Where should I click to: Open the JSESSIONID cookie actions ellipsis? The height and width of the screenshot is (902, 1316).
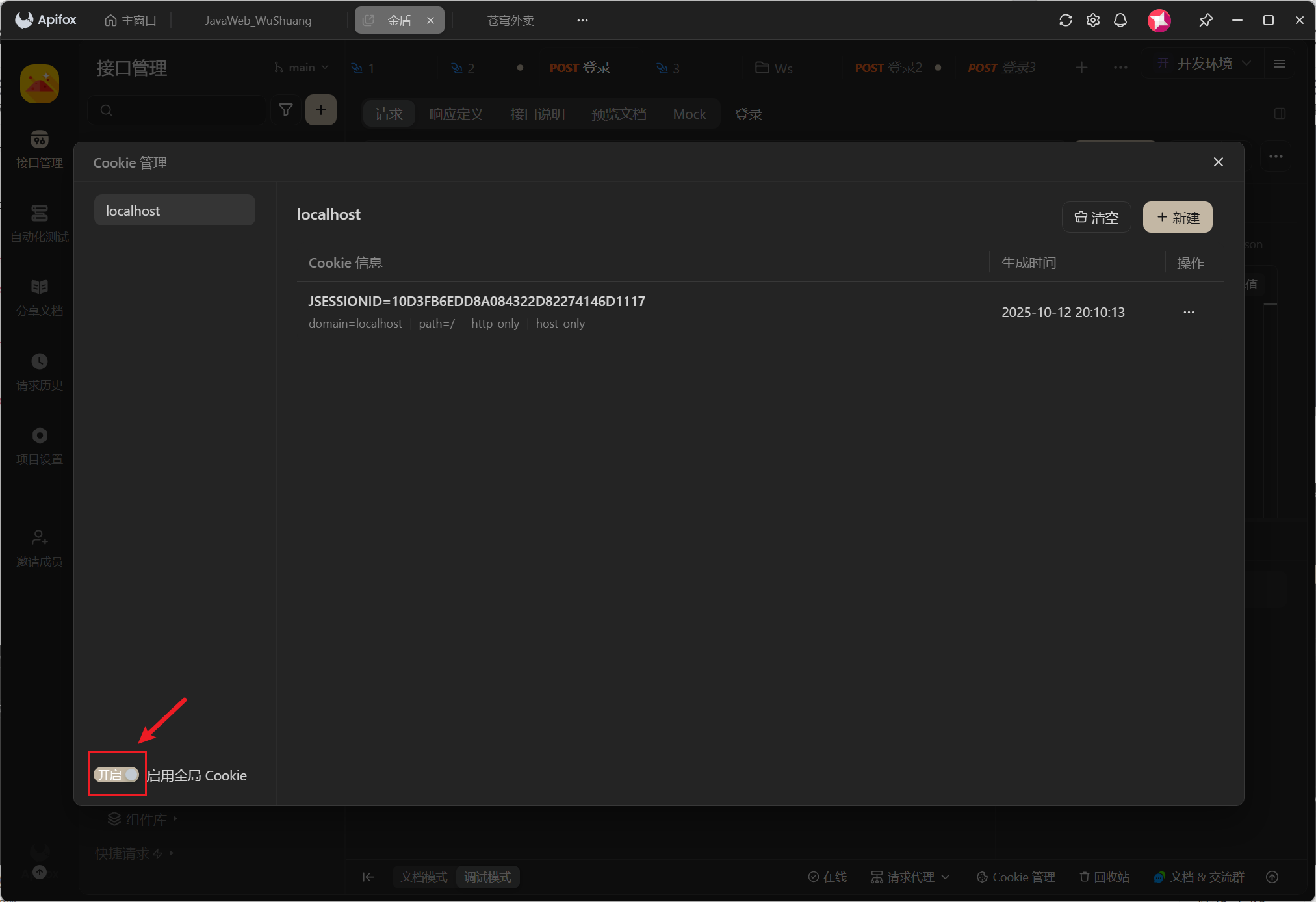tap(1189, 312)
